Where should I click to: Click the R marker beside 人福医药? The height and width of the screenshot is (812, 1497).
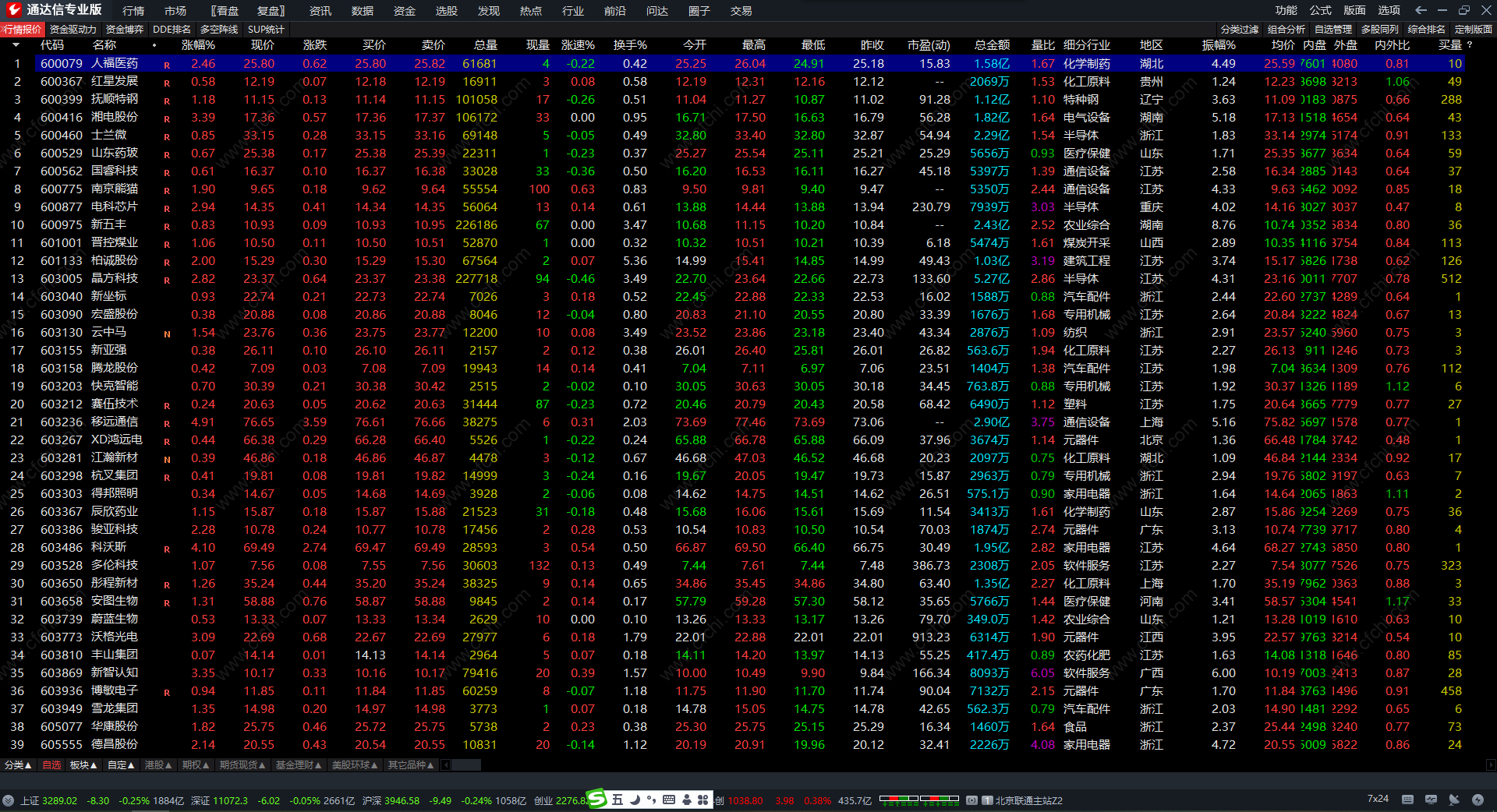tap(167, 65)
